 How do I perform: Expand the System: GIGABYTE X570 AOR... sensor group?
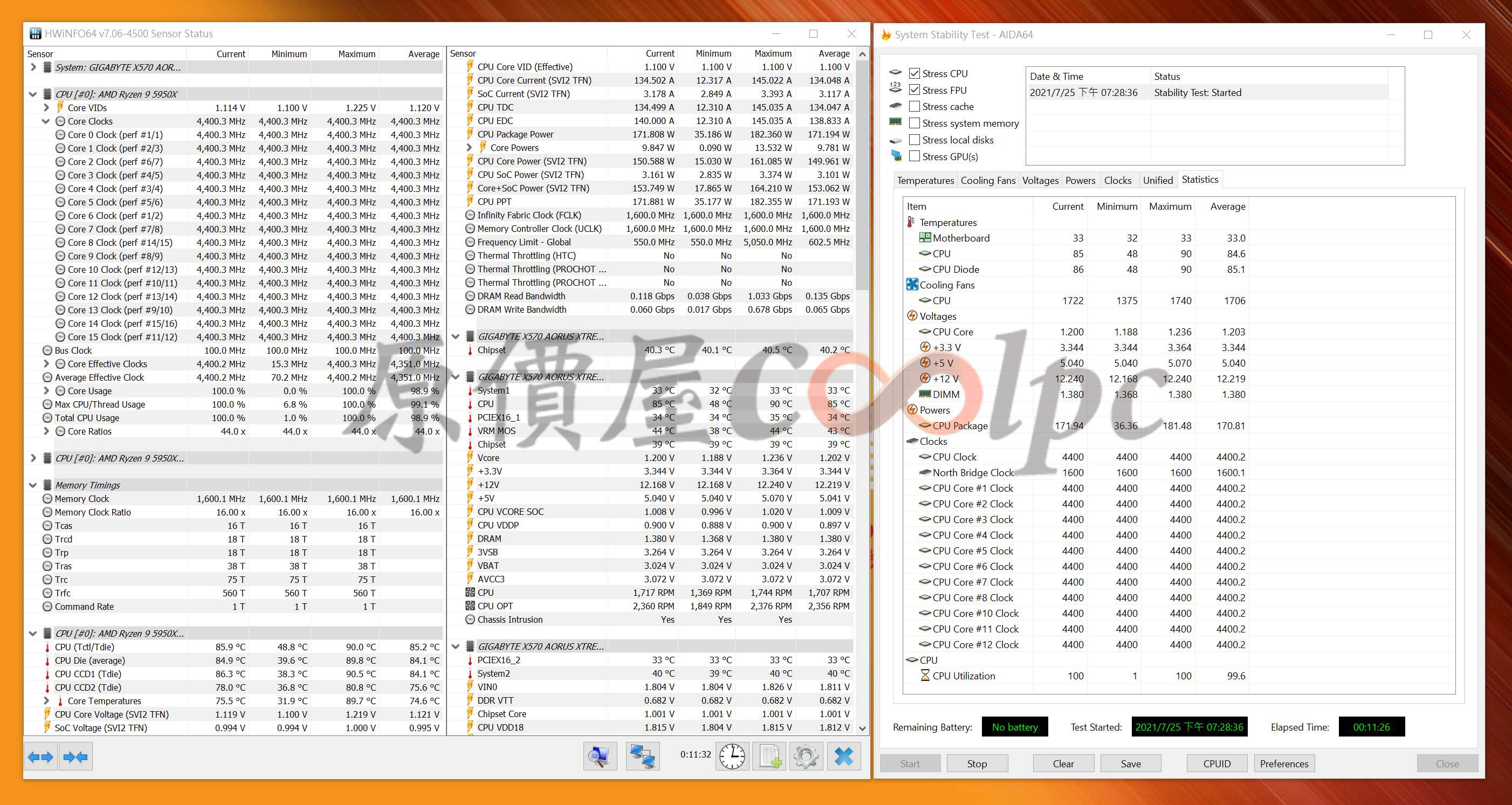[33, 67]
